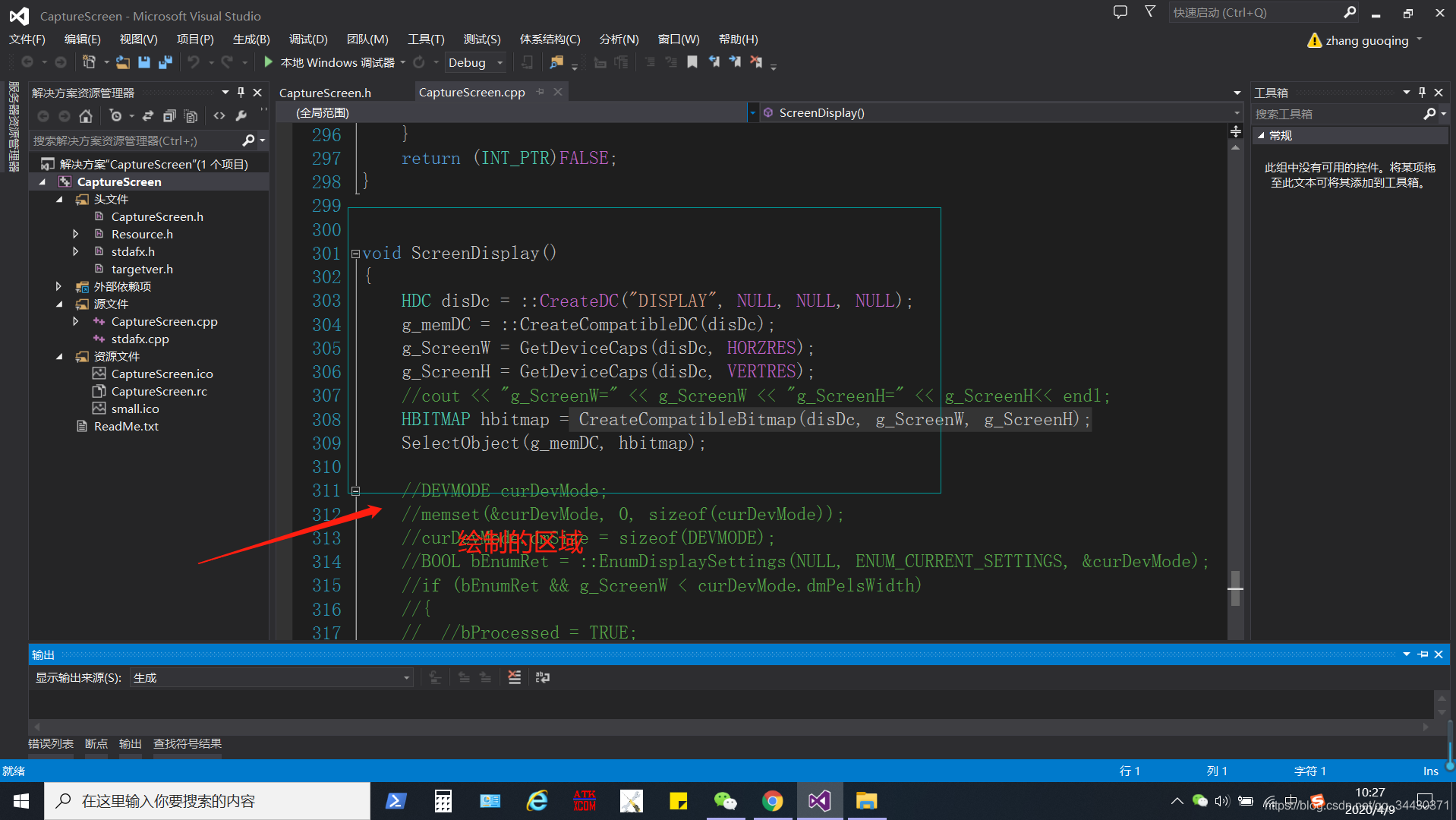This screenshot has height=820, width=1456.
Task: Switch to the CaptureScreen.h tab
Action: pos(325,92)
